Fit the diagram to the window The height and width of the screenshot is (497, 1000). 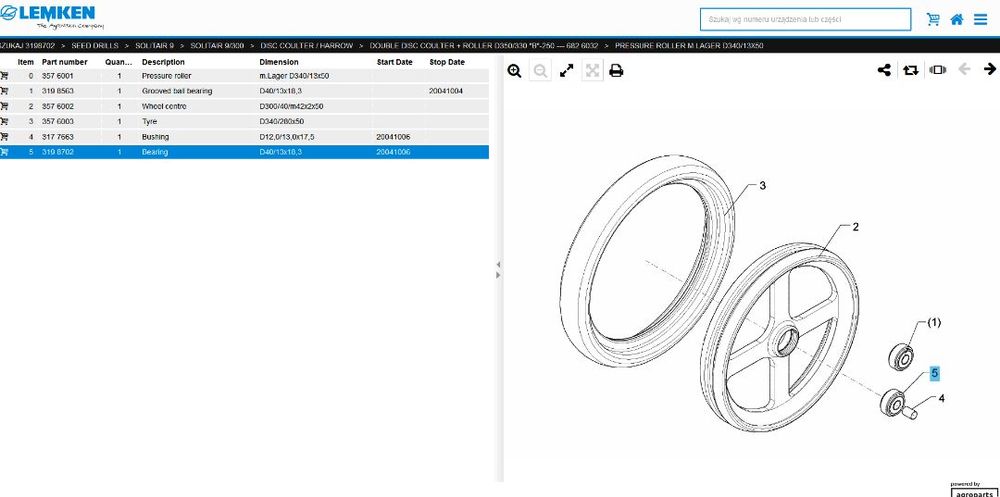point(592,71)
